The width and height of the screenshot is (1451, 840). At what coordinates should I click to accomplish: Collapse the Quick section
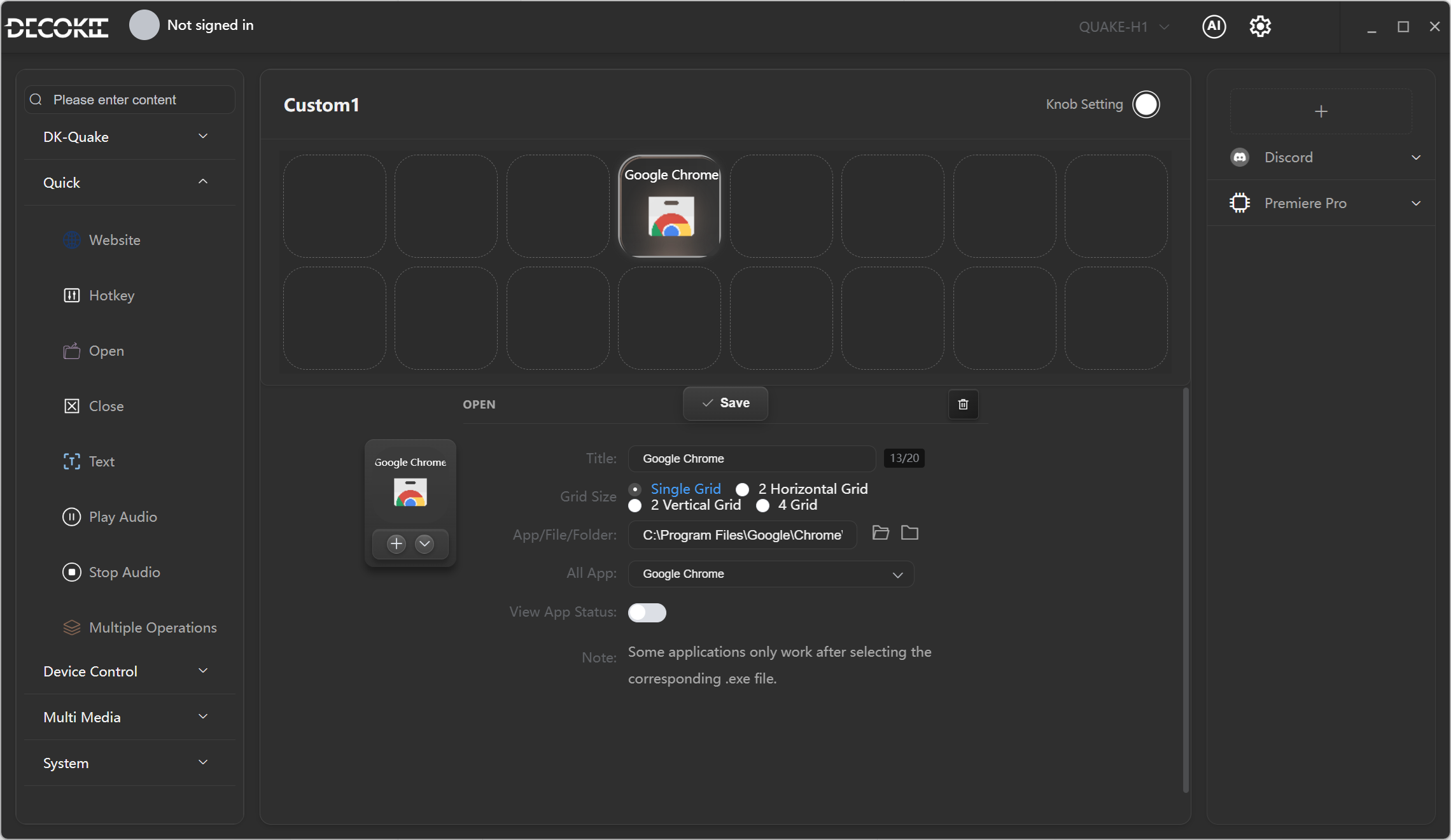click(130, 183)
